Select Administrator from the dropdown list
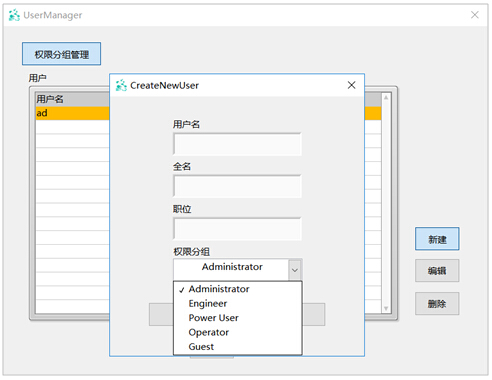 [219, 289]
